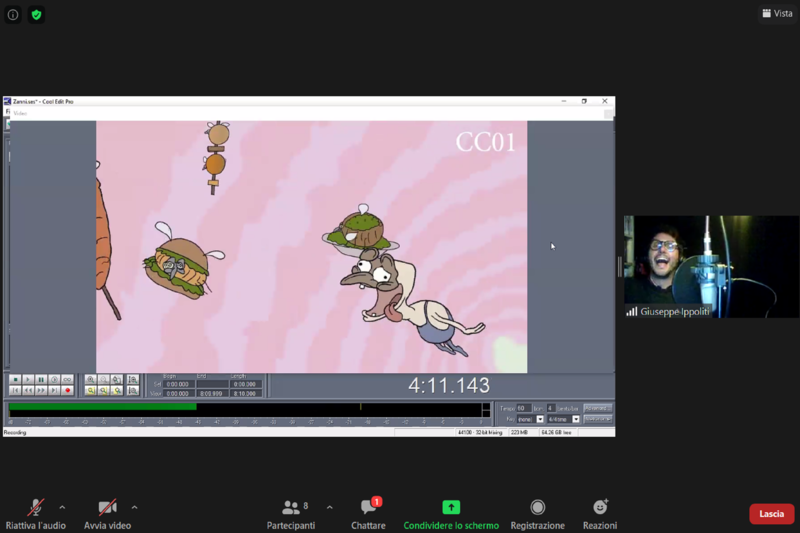Viewport: 800px width, 533px height.
Task: Expand participants options arrow
Action: 330,507
